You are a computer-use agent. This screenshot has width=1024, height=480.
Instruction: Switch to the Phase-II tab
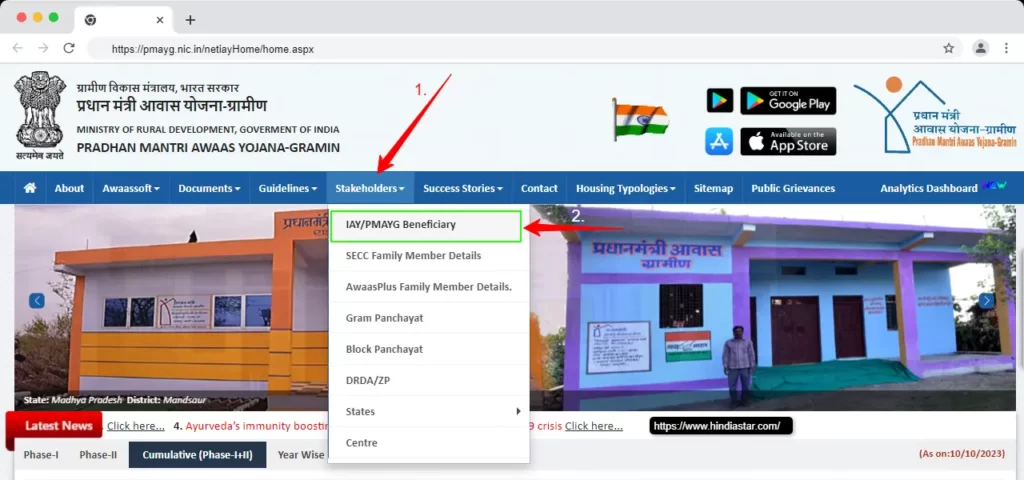pyautogui.click(x=98, y=455)
